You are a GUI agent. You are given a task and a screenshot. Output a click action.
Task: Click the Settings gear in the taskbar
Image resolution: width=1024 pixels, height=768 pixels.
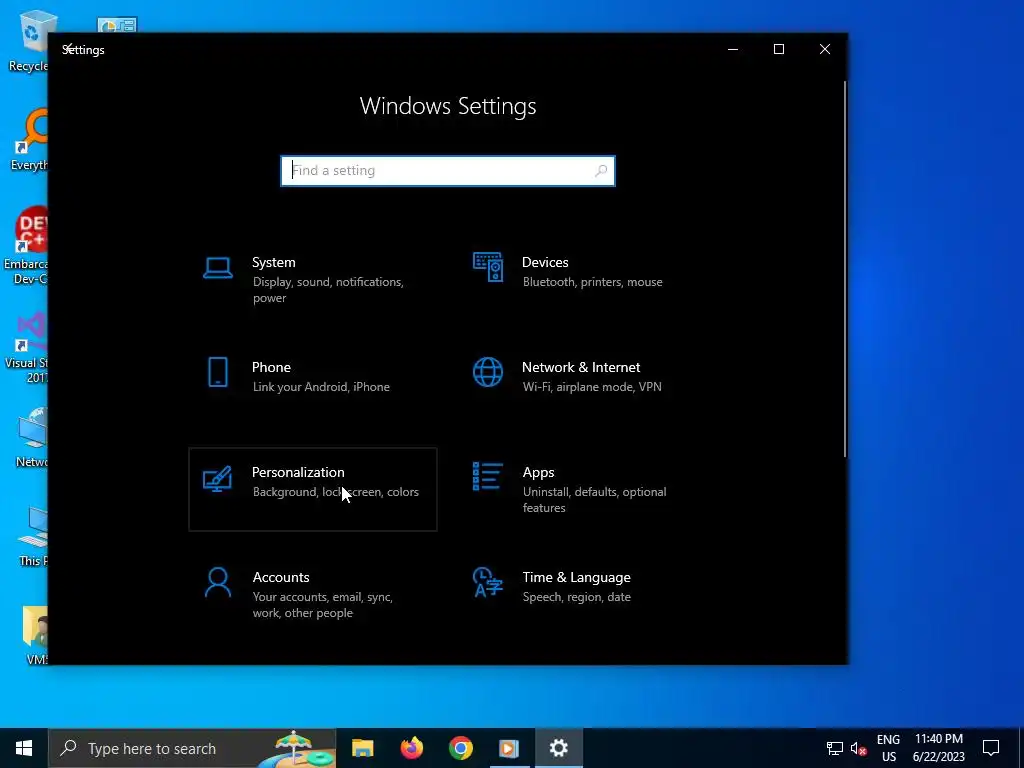tap(558, 748)
